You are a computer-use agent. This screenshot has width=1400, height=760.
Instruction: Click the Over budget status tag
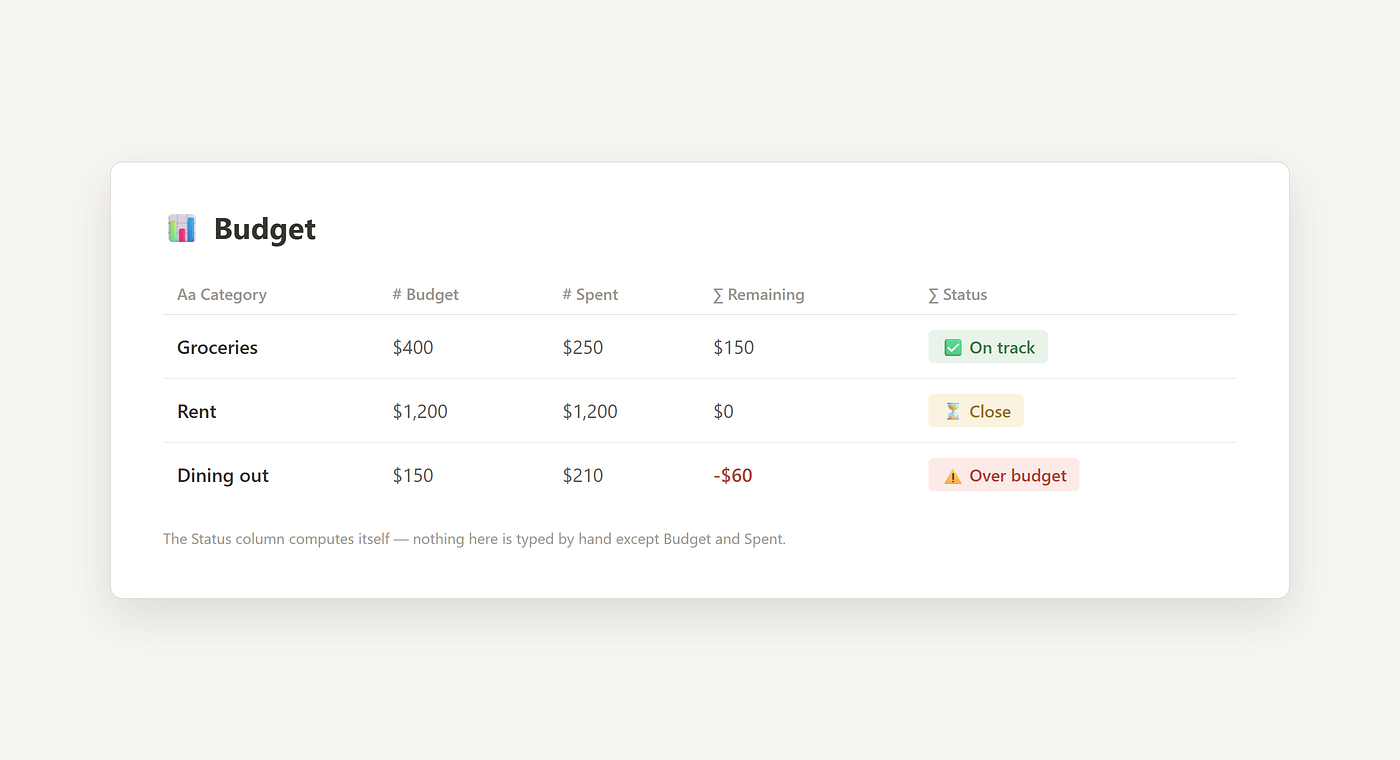1004,475
